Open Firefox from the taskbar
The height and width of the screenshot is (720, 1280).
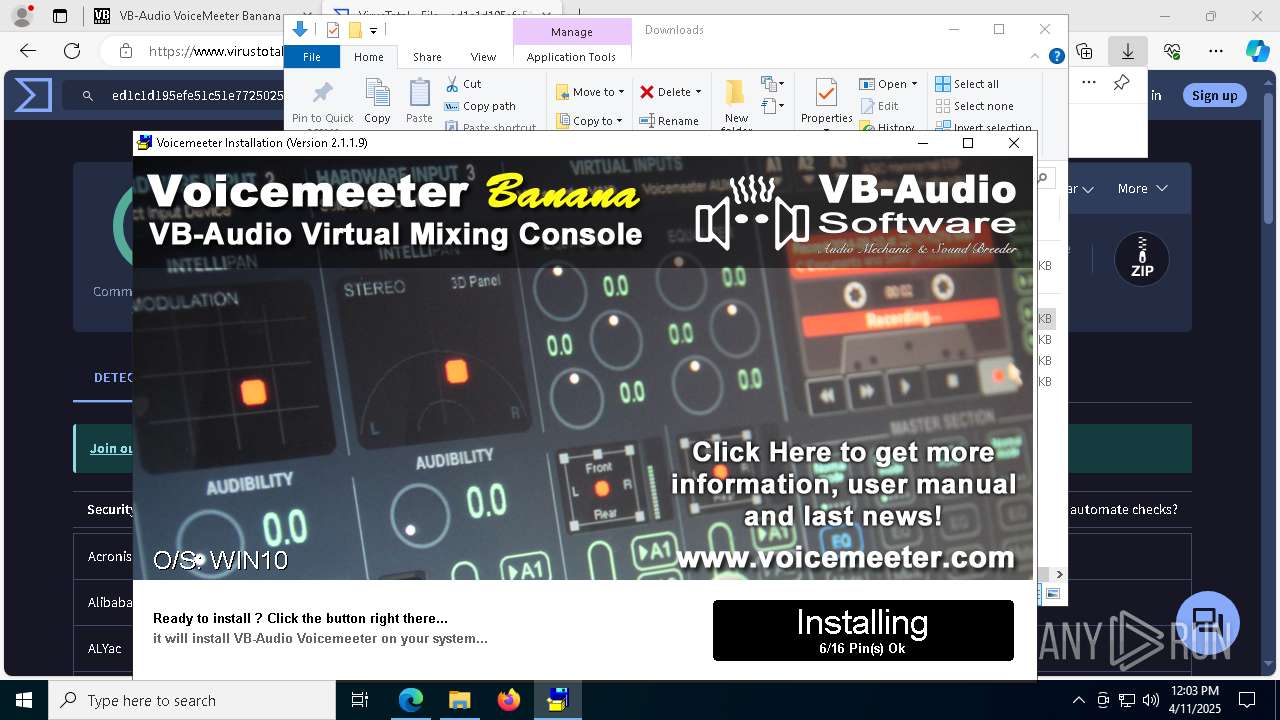[x=508, y=700]
